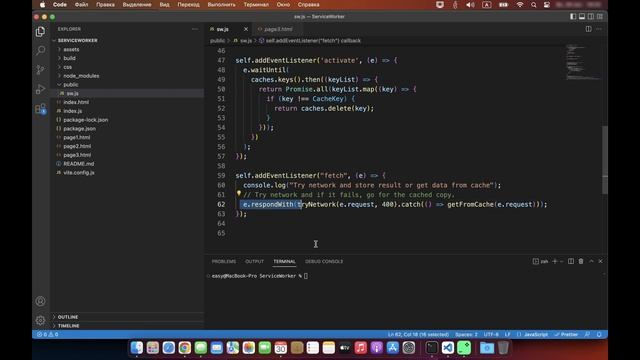Open Google Chrome from the Dock
Viewport: 640px width, 360px height.
click(x=184, y=348)
